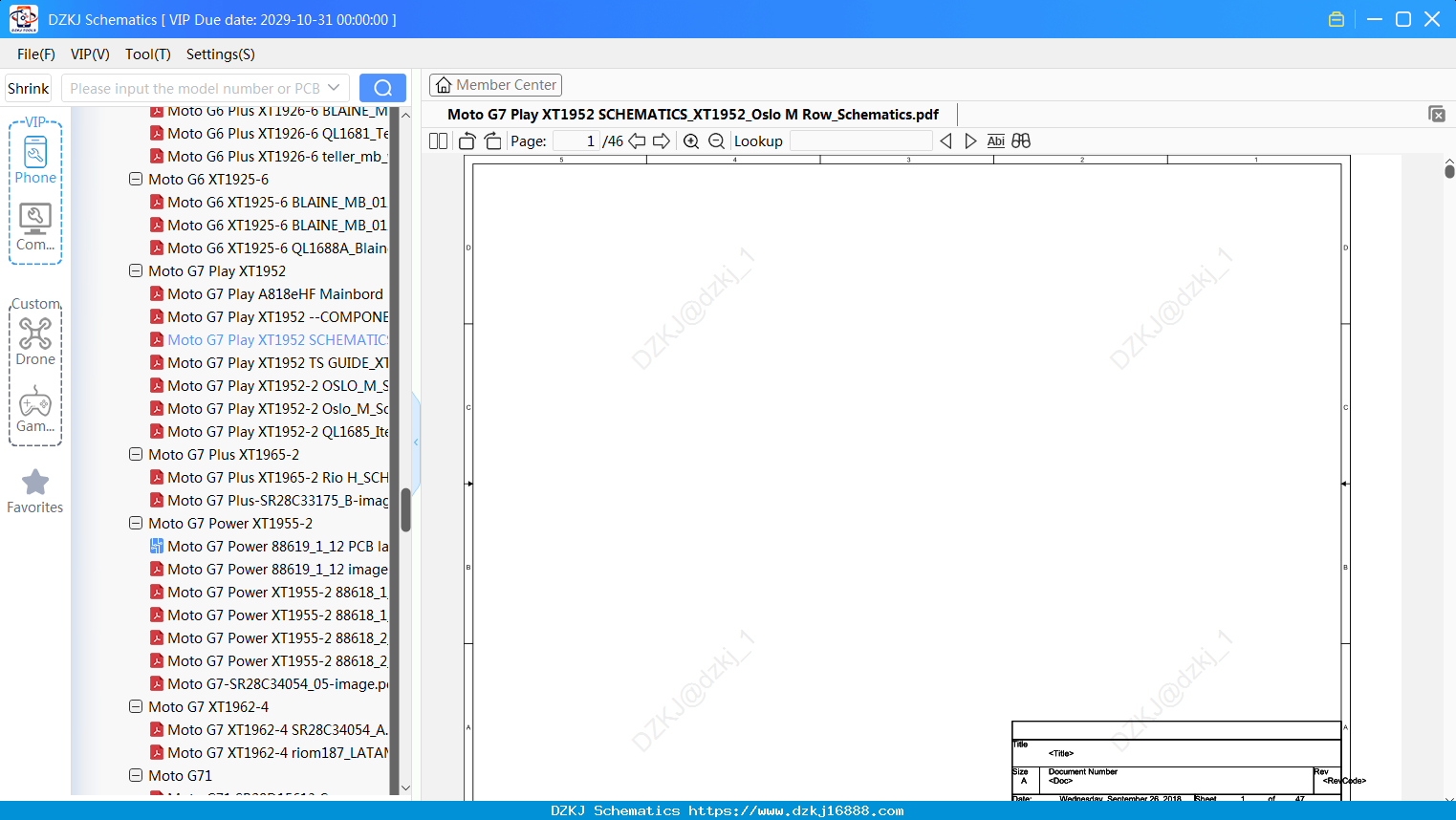Open Moto G7 Play XT1952-2 QL1685 file
The width and height of the screenshot is (1456, 820).
(x=269, y=431)
